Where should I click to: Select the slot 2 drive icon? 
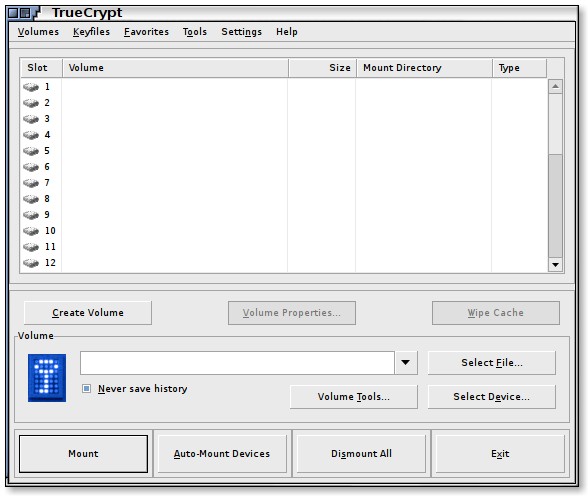coord(31,103)
